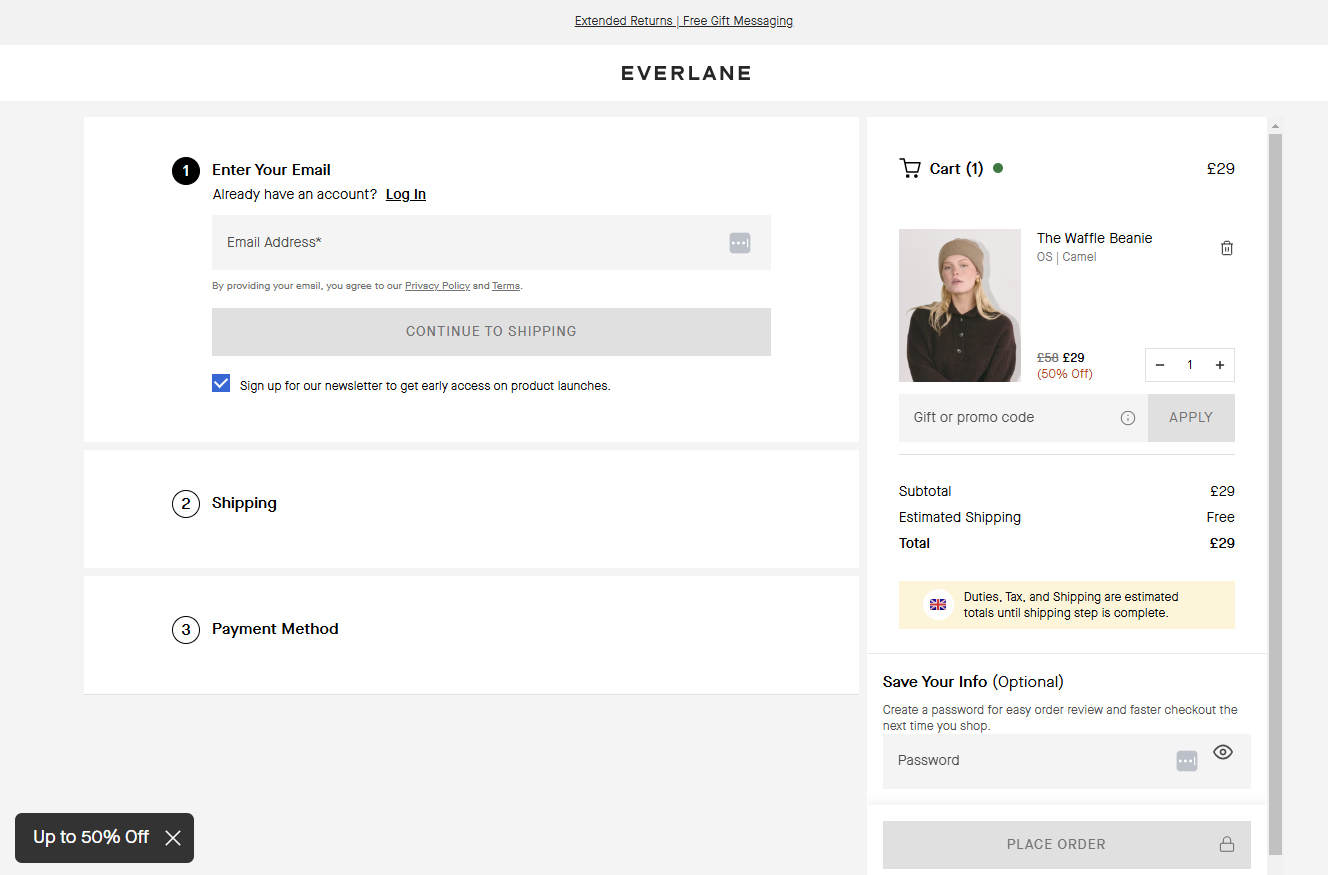Open the Waffle Beanie product thumbnail
The height and width of the screenshot is (875, 1328).
pos(960,305)
